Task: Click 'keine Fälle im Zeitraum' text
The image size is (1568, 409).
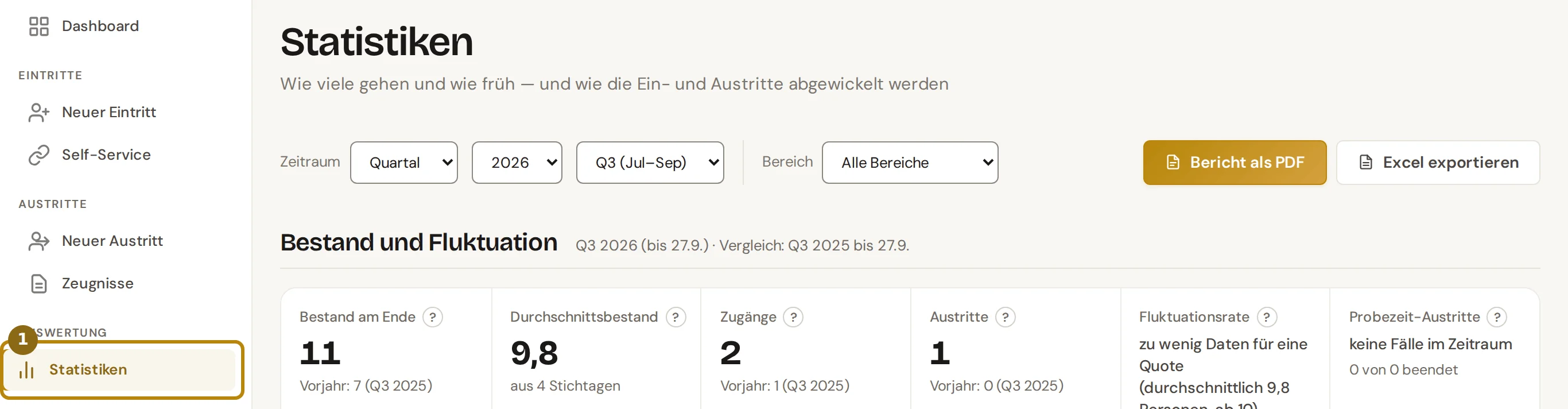Action: point(1430,345)
